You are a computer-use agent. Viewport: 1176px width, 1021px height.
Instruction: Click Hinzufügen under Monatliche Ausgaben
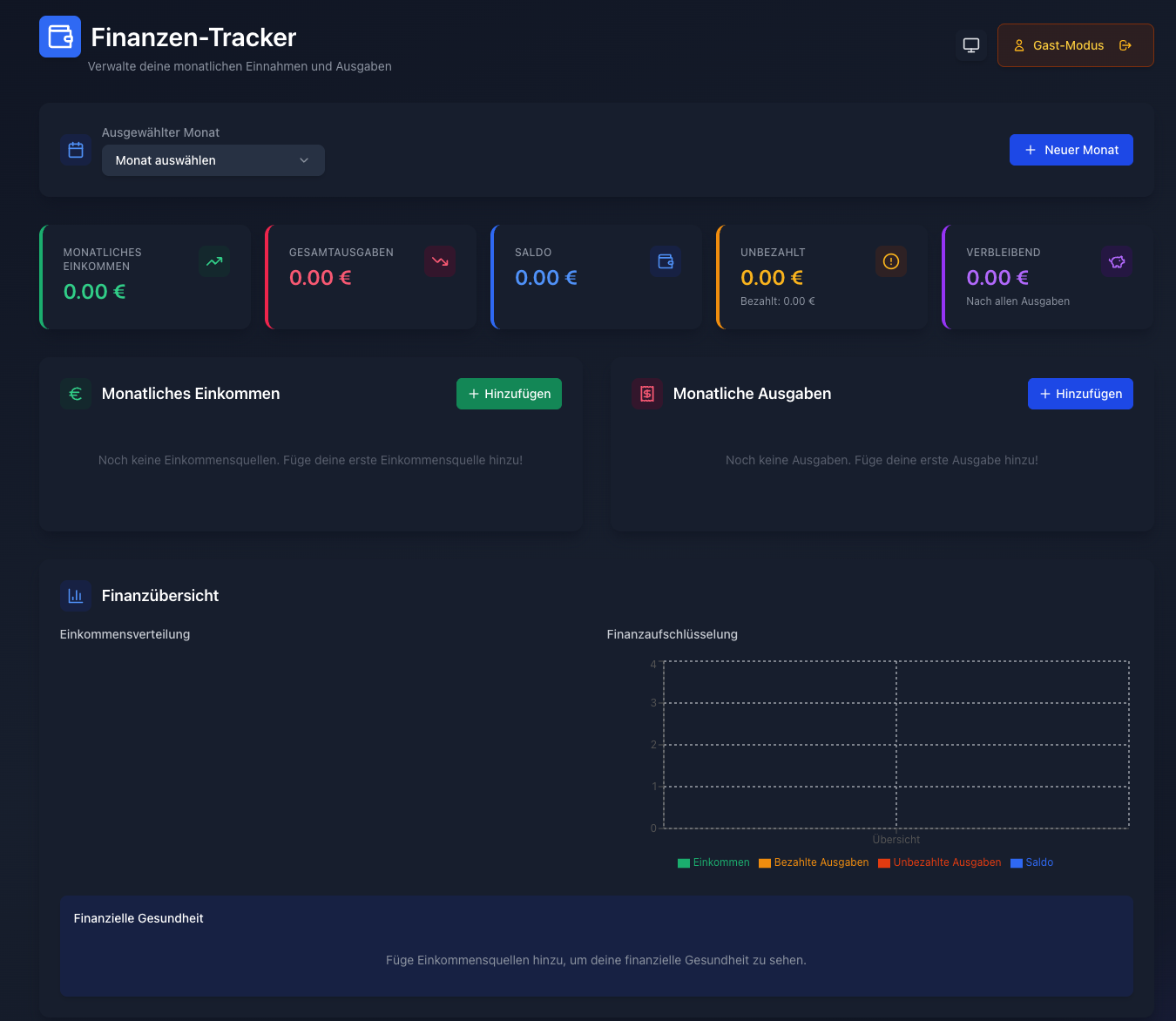click(x=1080, y=394)
